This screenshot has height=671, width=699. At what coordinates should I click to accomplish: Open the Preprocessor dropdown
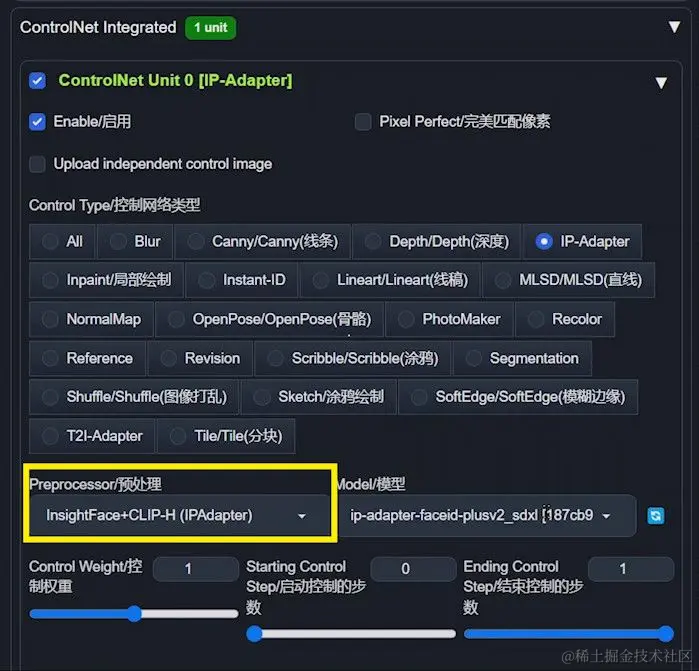[x=180, y=515]
